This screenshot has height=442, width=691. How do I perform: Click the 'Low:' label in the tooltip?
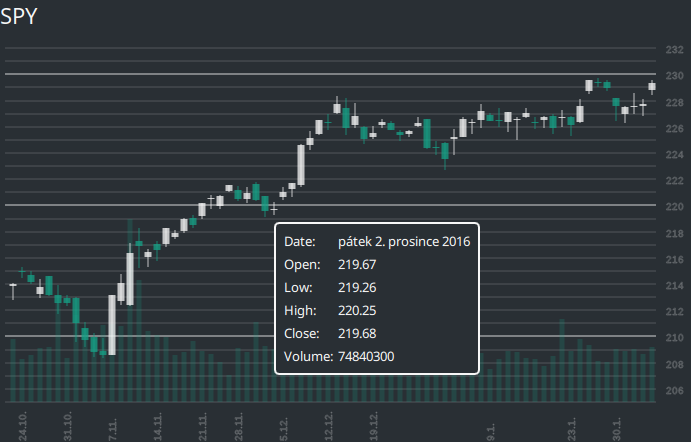click(x=298, y=287)
